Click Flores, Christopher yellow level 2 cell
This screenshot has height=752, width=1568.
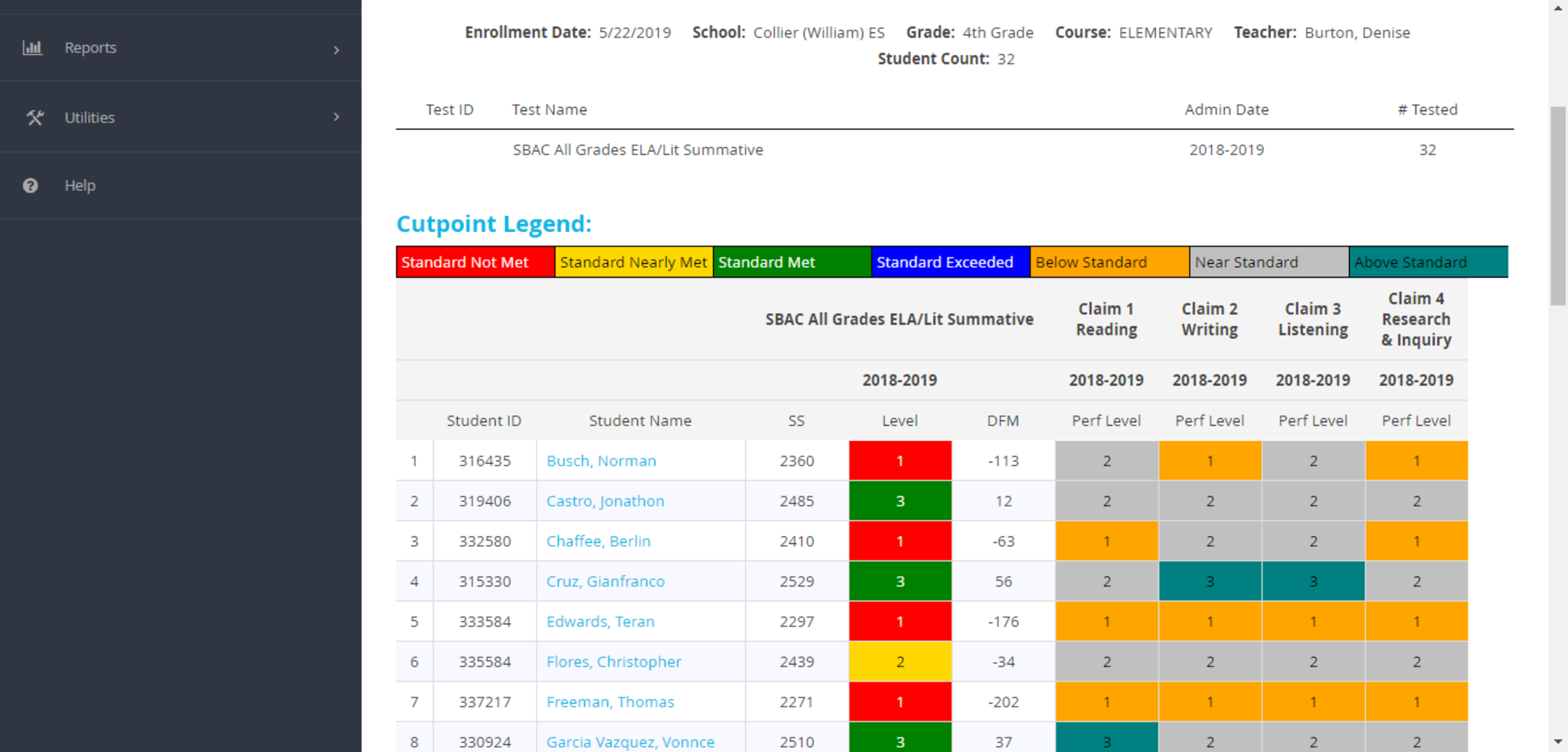900,662
